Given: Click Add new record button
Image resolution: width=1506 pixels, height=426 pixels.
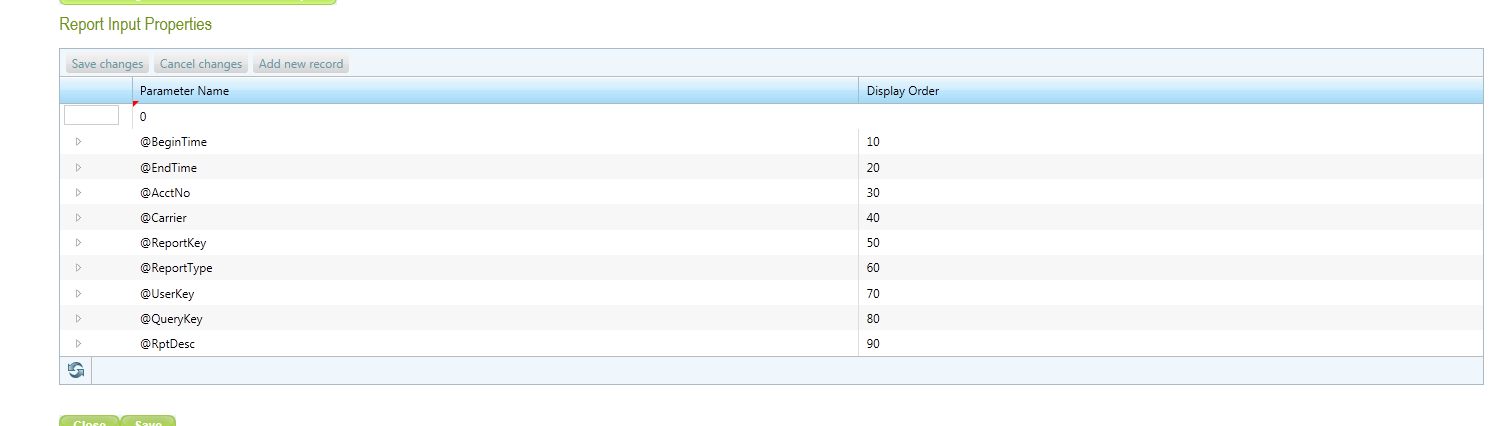Looking at the screenshot, I should pos(301,64).
